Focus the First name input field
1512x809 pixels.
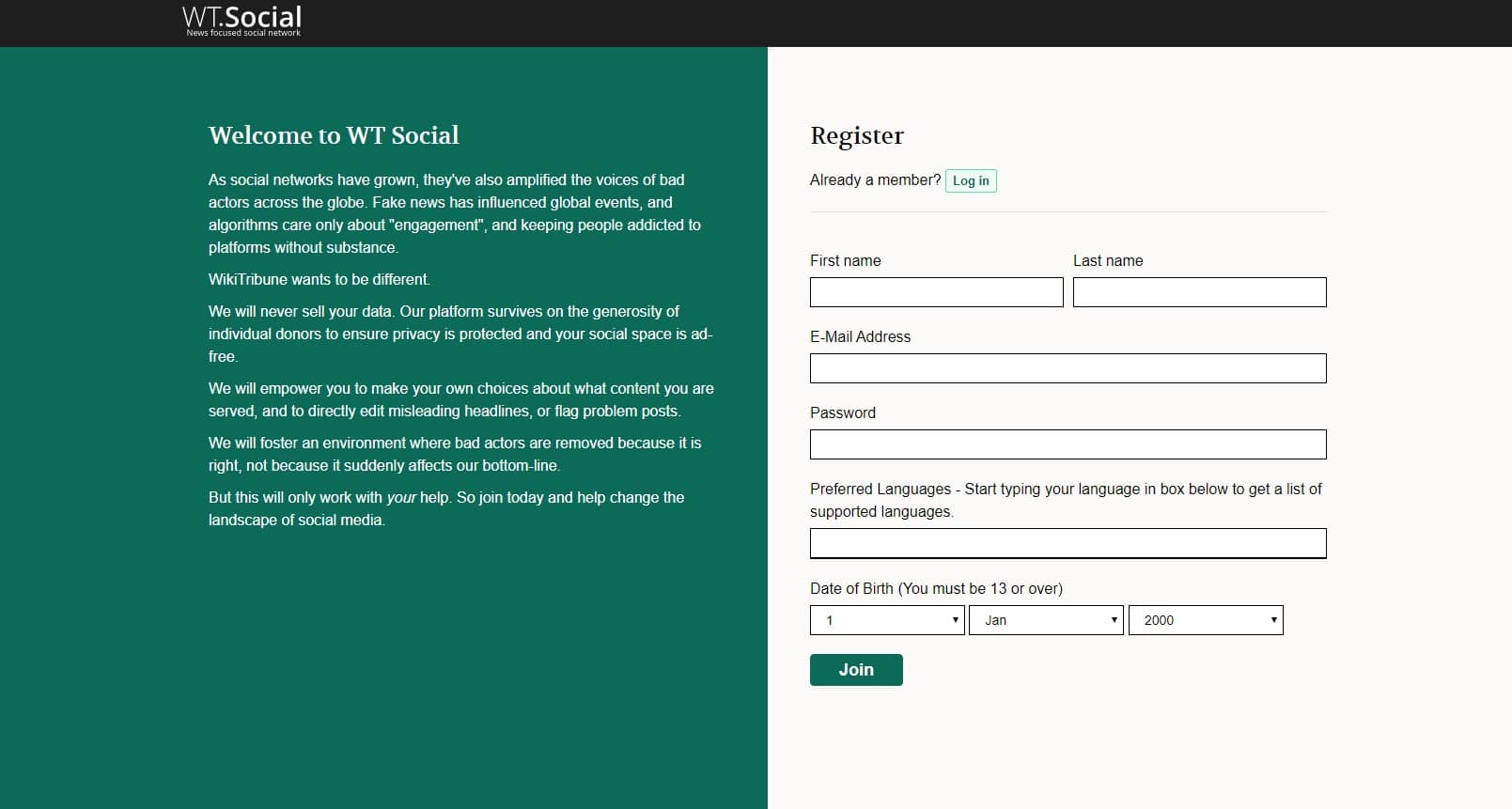point(936,292)
